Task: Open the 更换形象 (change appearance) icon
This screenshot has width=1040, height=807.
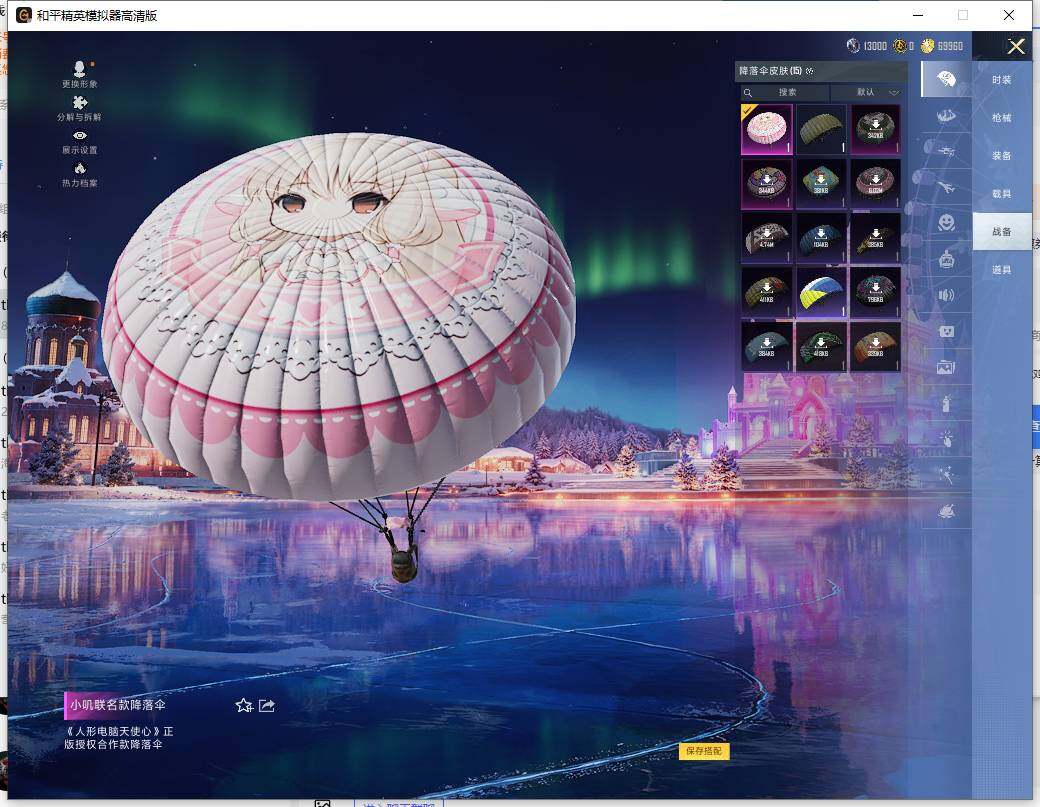Action: [80, 69]
